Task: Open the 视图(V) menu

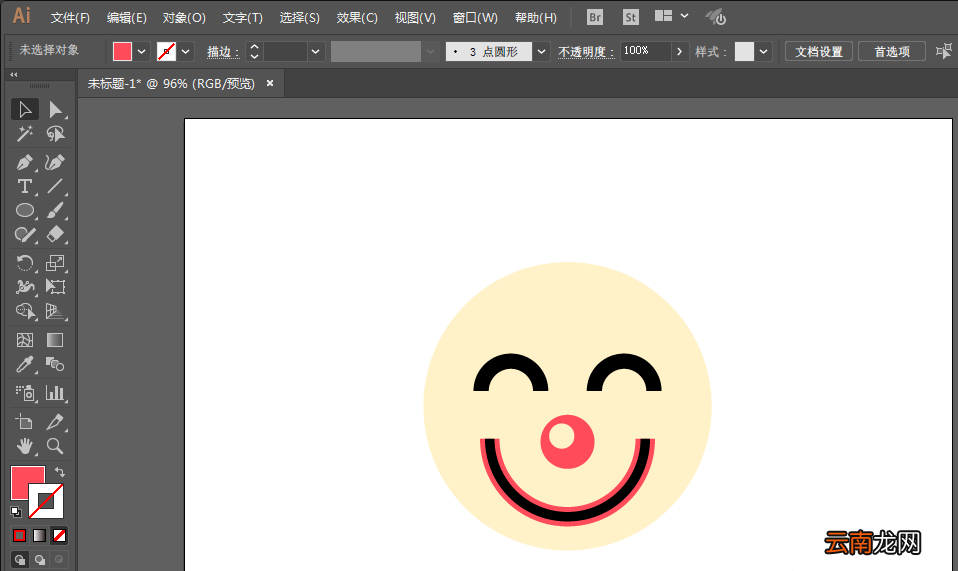Action: coord(415,18)
